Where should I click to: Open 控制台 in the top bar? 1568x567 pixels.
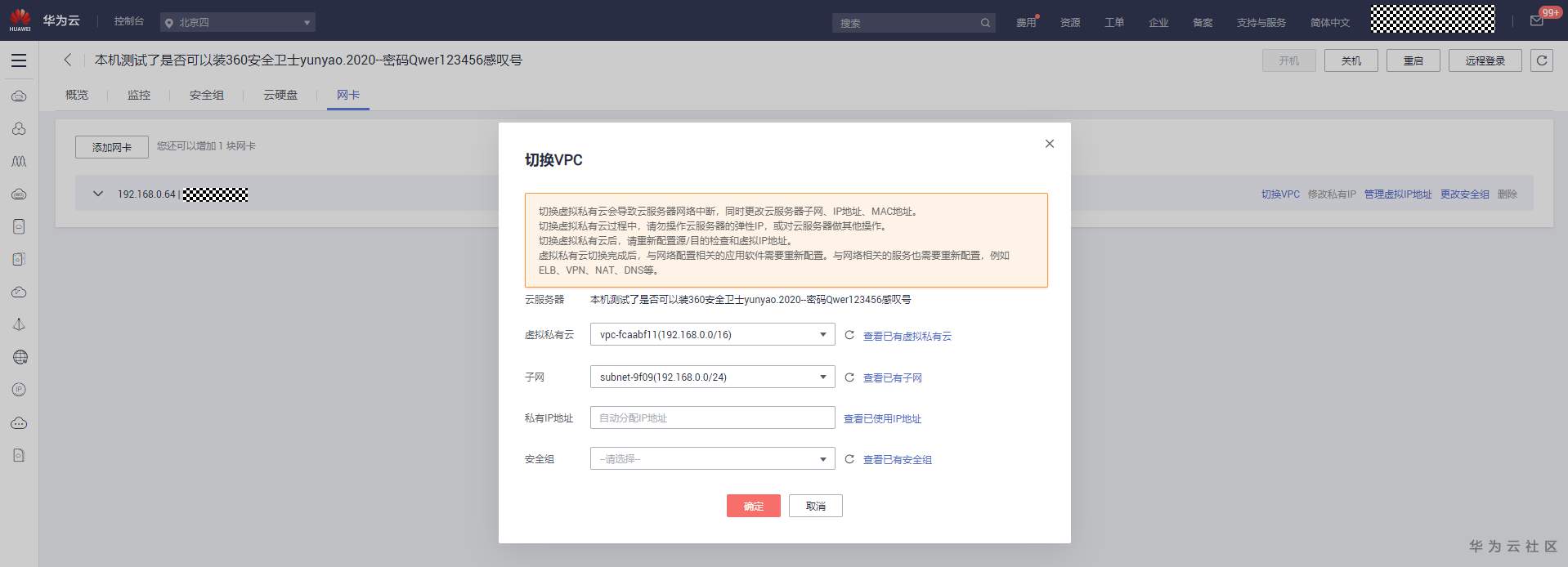129,21
